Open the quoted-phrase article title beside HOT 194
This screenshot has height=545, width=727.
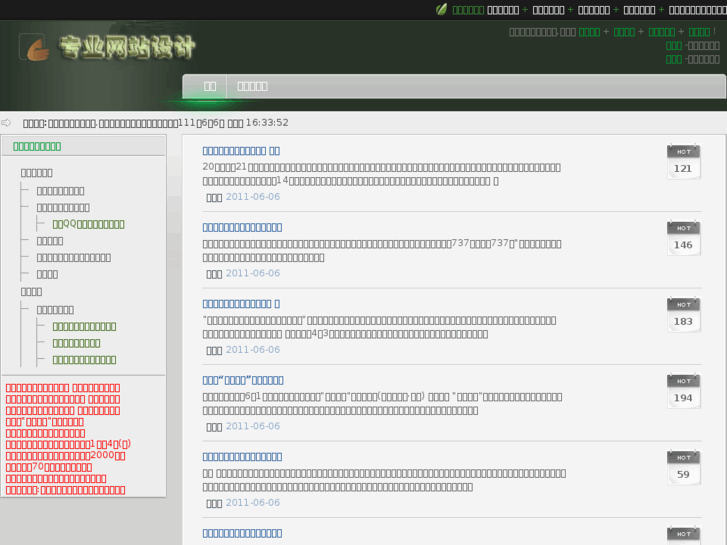click(243, 380)
